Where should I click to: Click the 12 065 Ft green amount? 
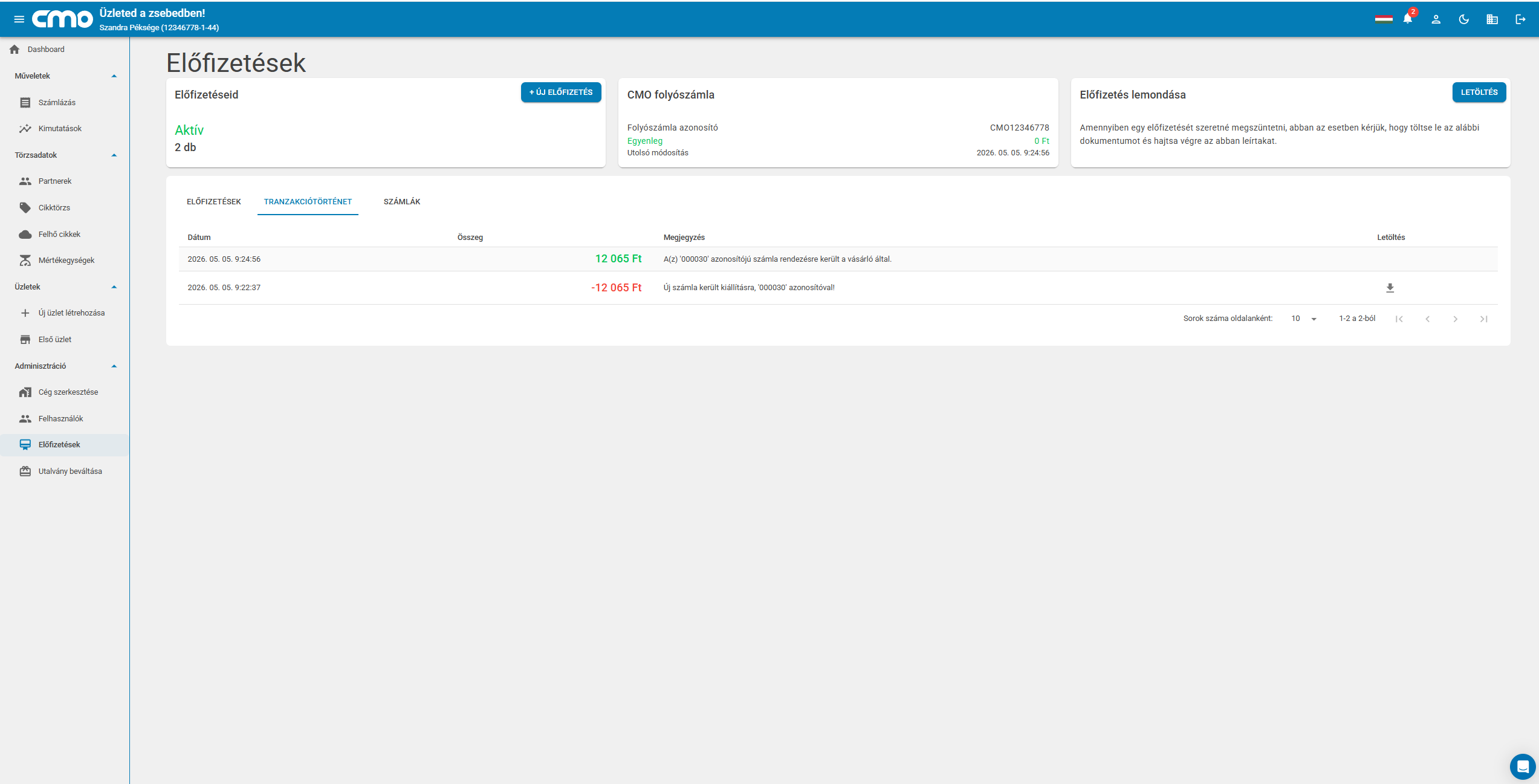coord(618,259)
